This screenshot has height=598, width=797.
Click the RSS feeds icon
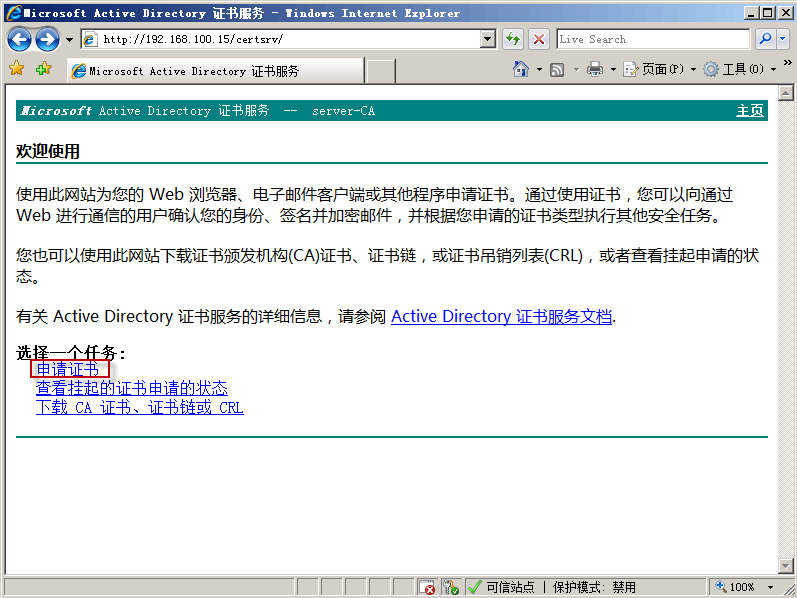click(x=557, y=70)
